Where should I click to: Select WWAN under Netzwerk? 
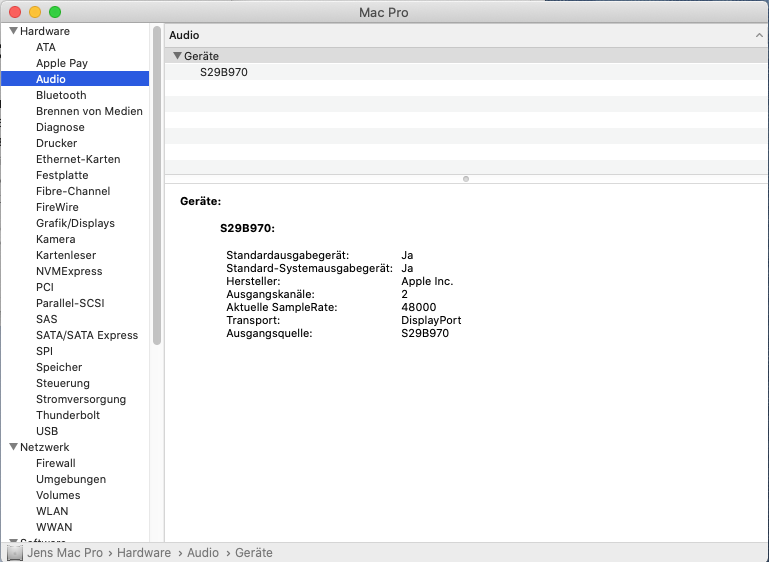(54, 527)
